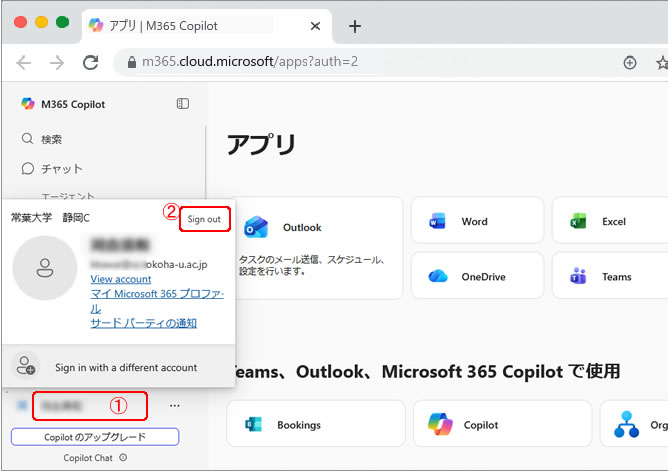The image size is (668, 472).
Task: Select 検索 in the sidebar
Action: tap(50, 139)
